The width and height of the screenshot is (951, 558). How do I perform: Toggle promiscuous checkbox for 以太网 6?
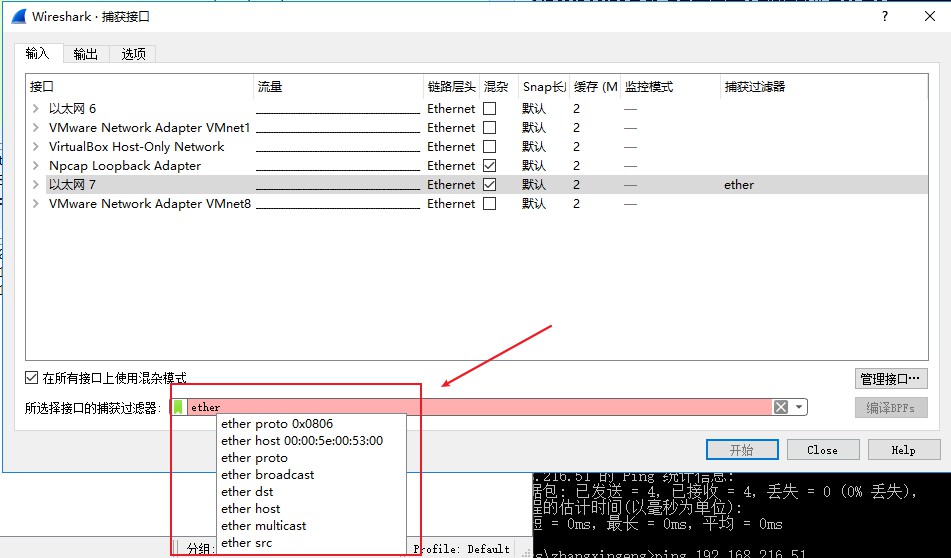point(489,109)
